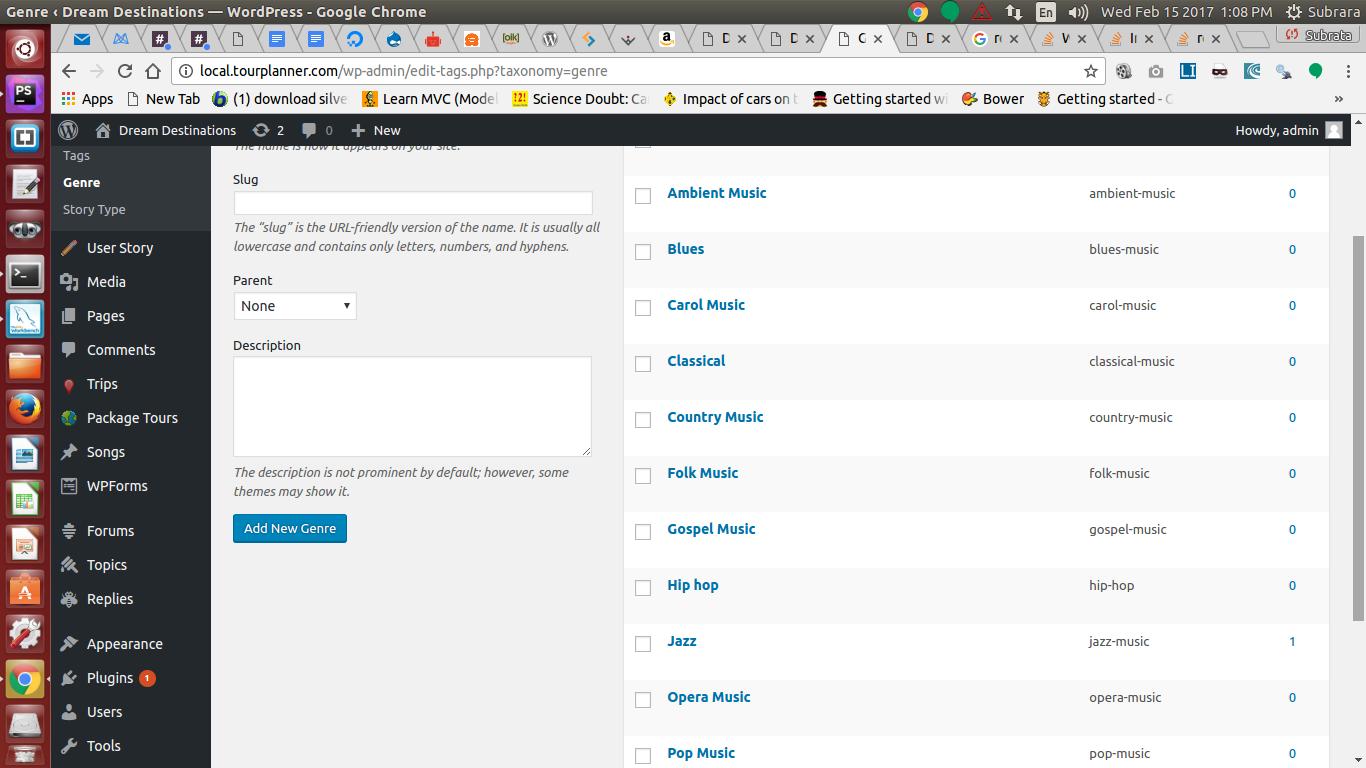
Task: Launch Firefox from the Ubuntu dock
Action: tap(24, 408)
